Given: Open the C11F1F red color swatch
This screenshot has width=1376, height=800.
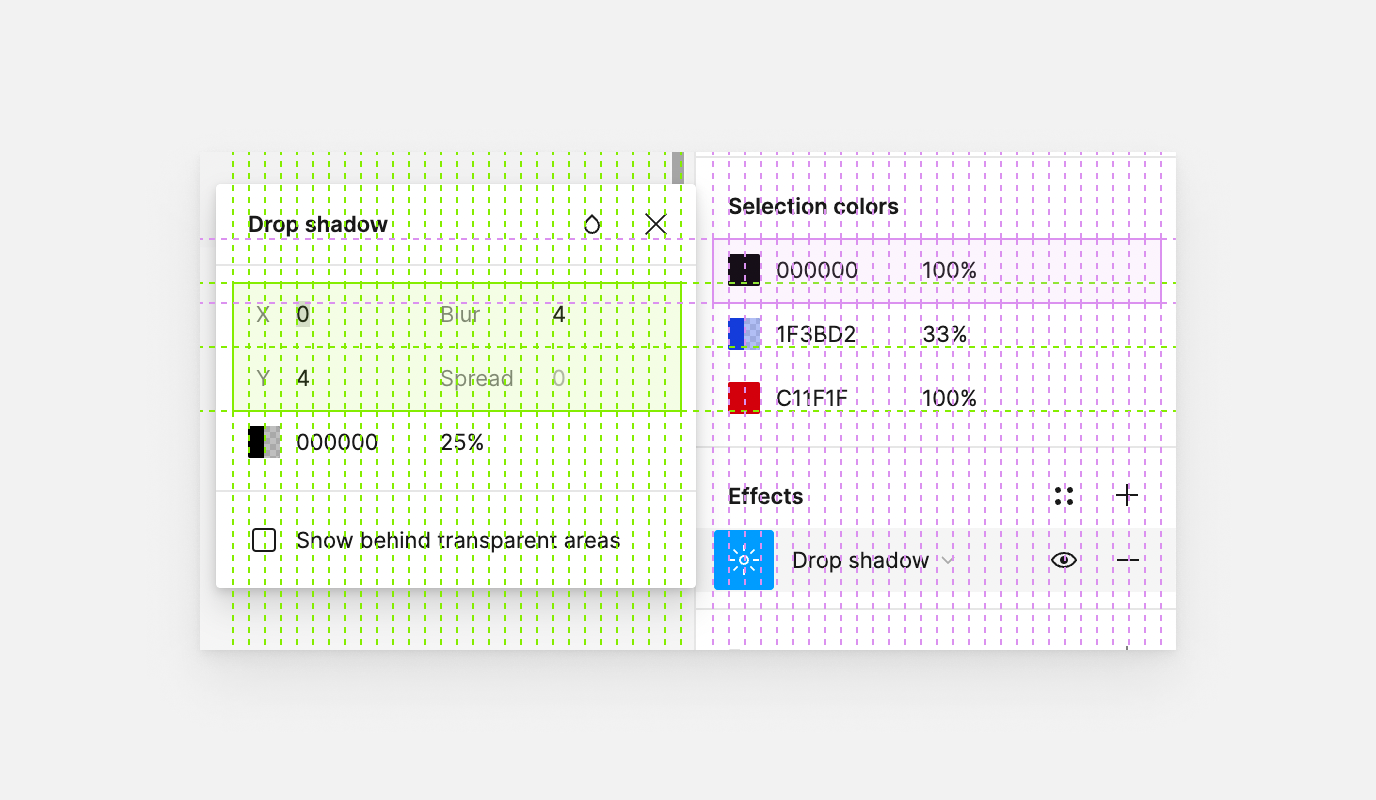Looking at the screenshot, I should tap(744, 398).
